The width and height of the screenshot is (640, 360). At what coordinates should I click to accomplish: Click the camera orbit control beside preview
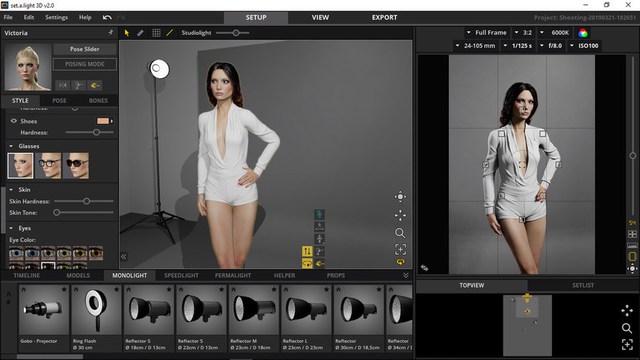pos(632,269)
